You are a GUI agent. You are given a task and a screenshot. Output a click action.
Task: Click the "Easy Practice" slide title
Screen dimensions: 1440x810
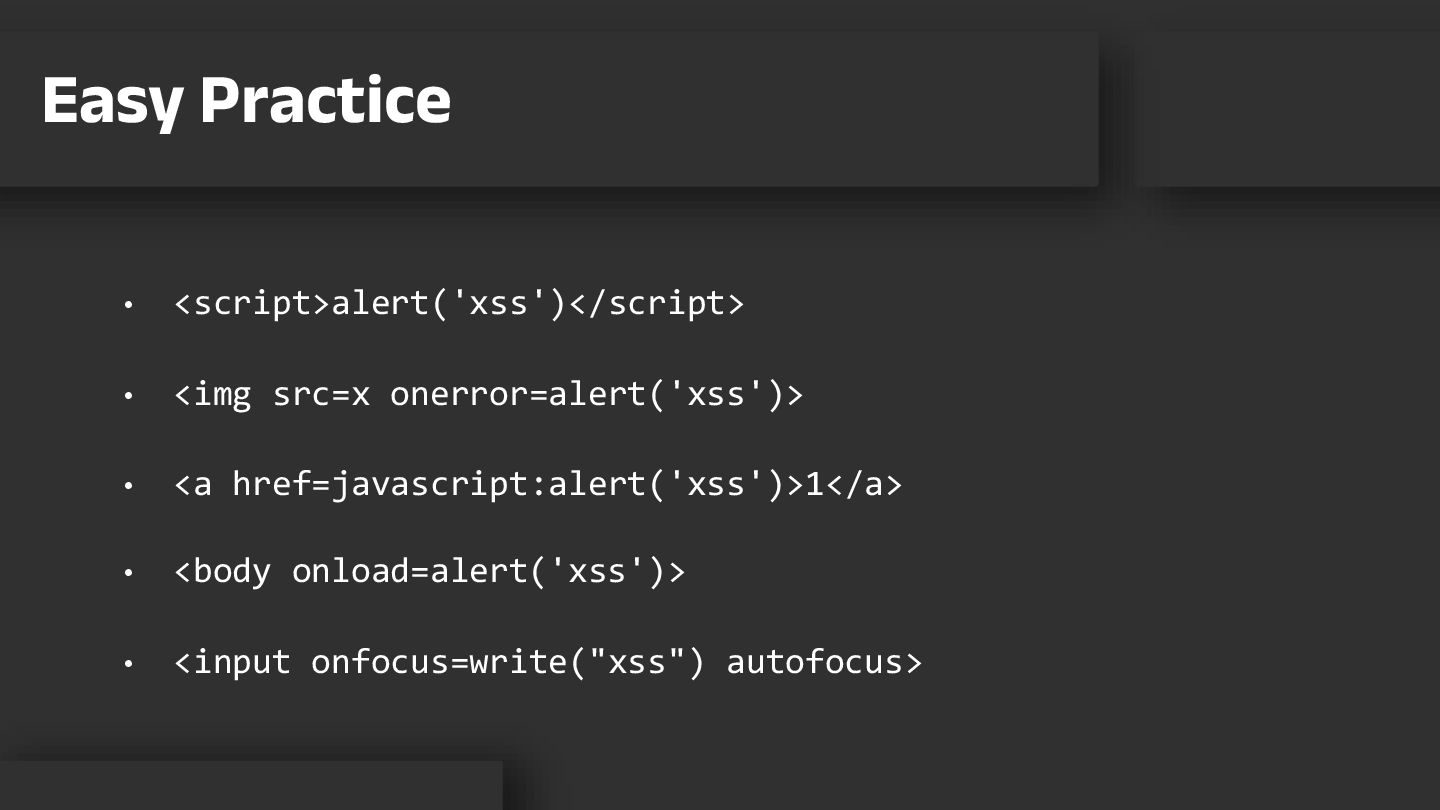point(246,100)
